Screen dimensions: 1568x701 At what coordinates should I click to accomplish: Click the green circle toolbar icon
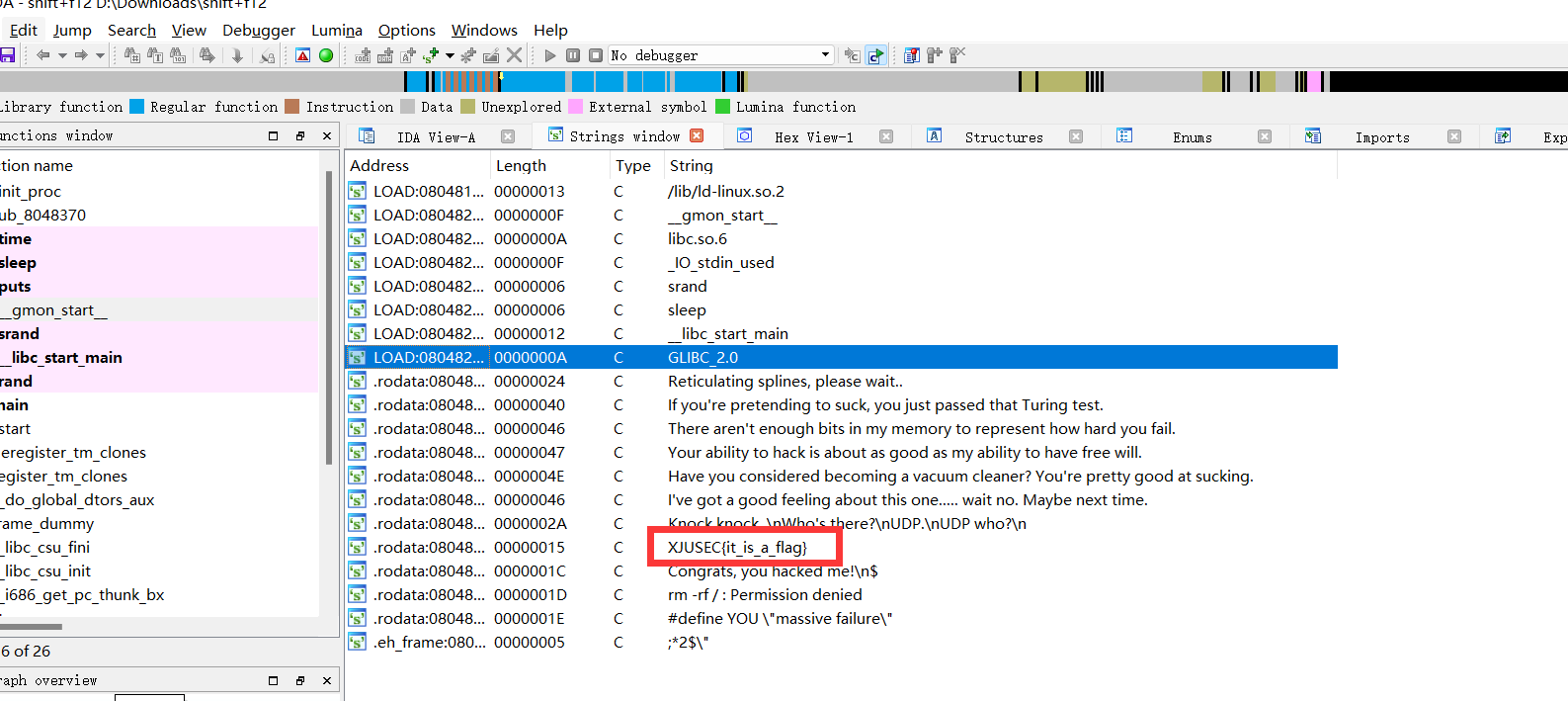click(x=326, y=55)
